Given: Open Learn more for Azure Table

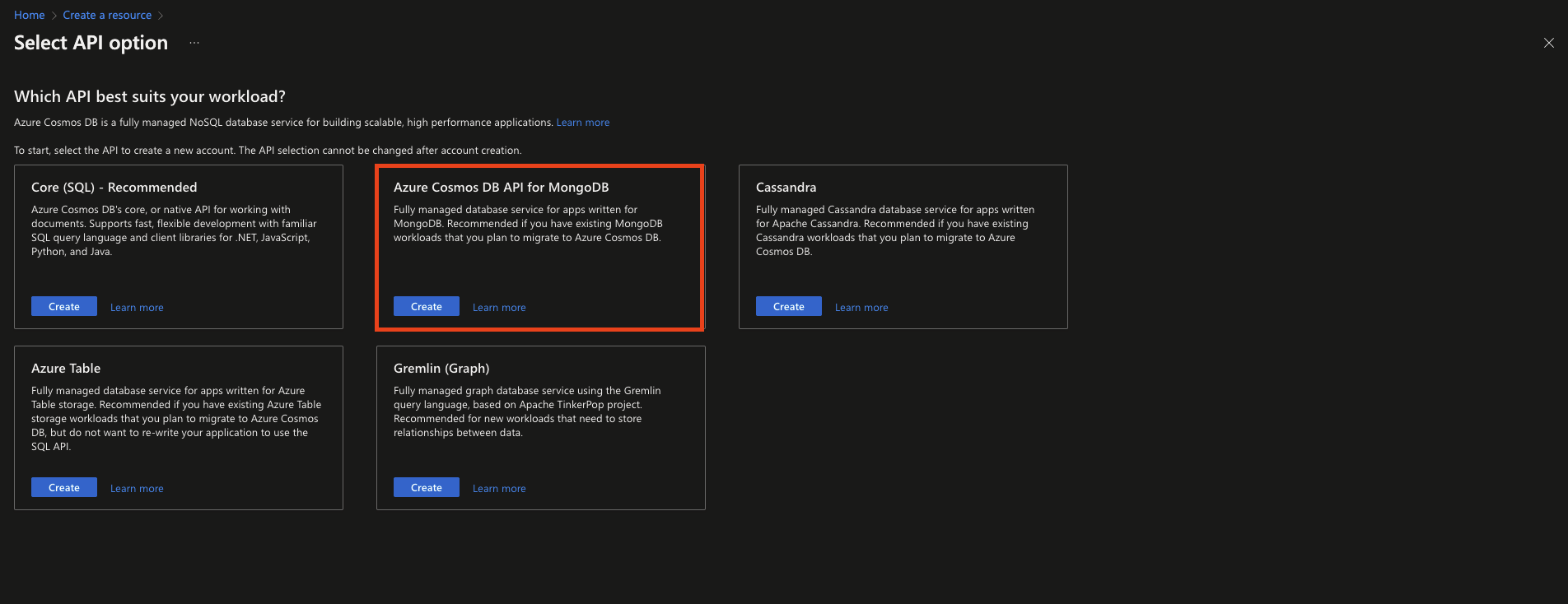Looking at the screenshot, I should coord(137,489).
